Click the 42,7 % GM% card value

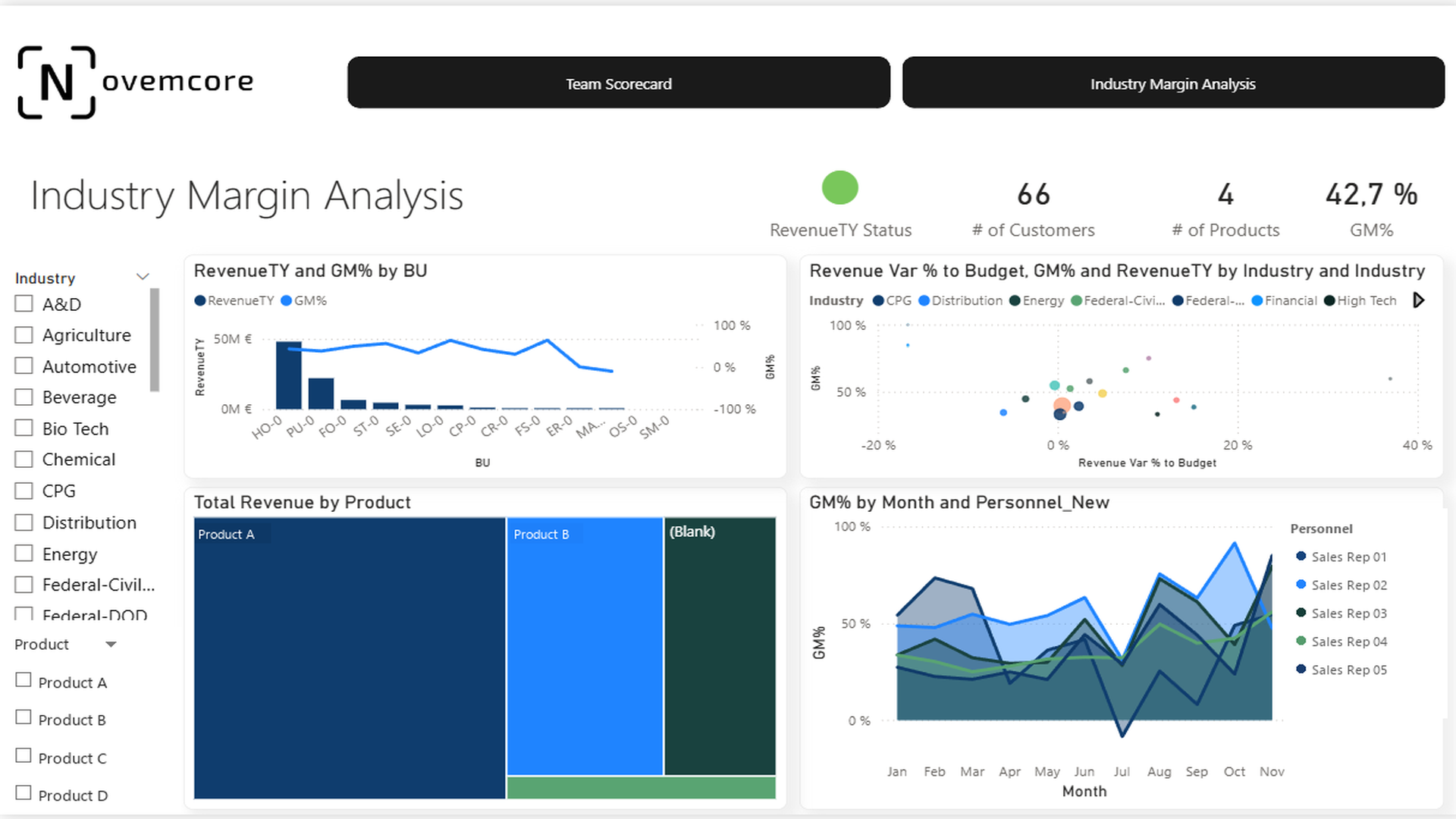(x=1371, y=195)
